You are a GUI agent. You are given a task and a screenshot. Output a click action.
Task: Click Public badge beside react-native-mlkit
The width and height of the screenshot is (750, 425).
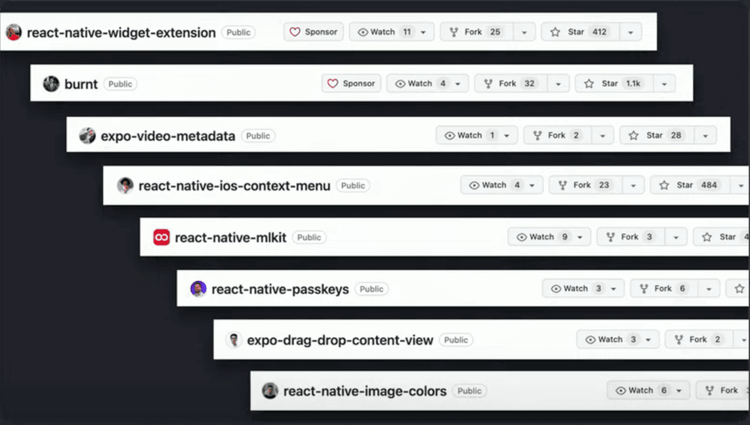pos(309,237)
